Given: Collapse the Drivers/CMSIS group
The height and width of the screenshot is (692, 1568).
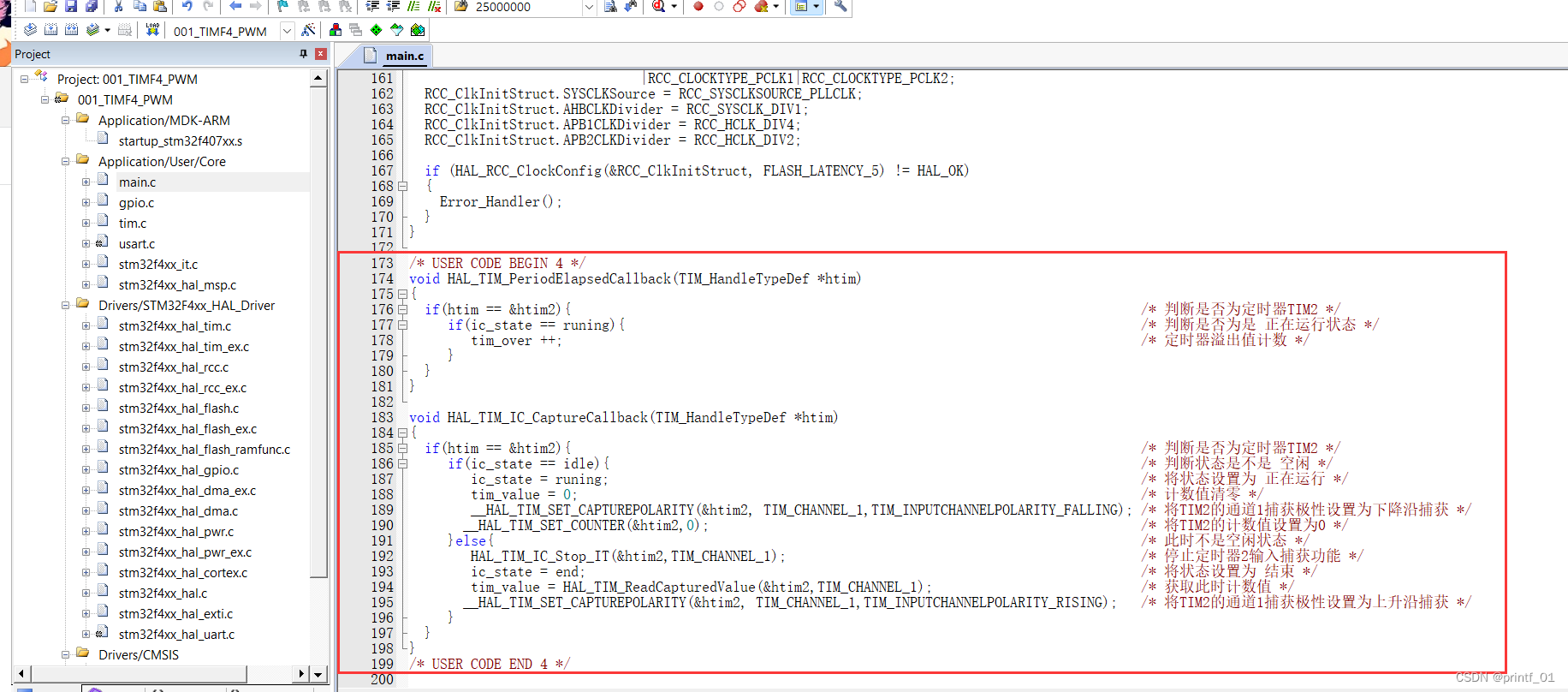Looking at the screenshot, I should click(x=66, y=654).
